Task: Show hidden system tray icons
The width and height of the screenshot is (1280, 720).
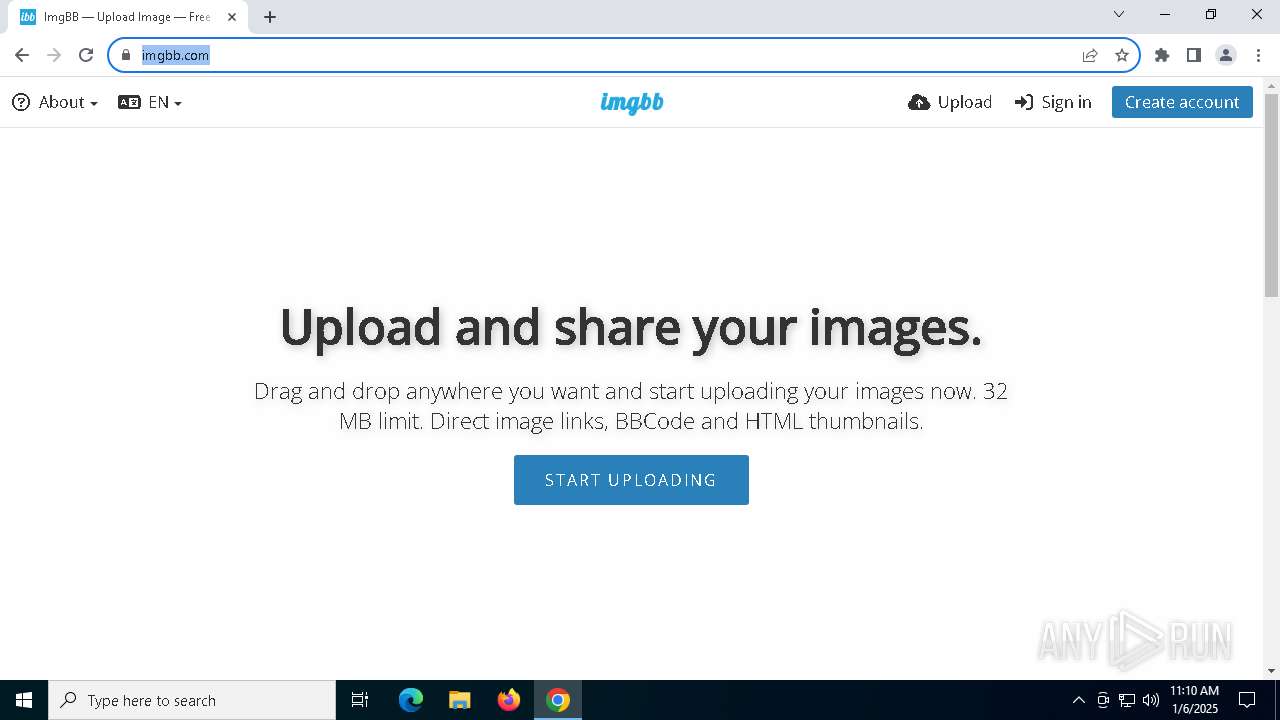Action: pos(1078,700)
